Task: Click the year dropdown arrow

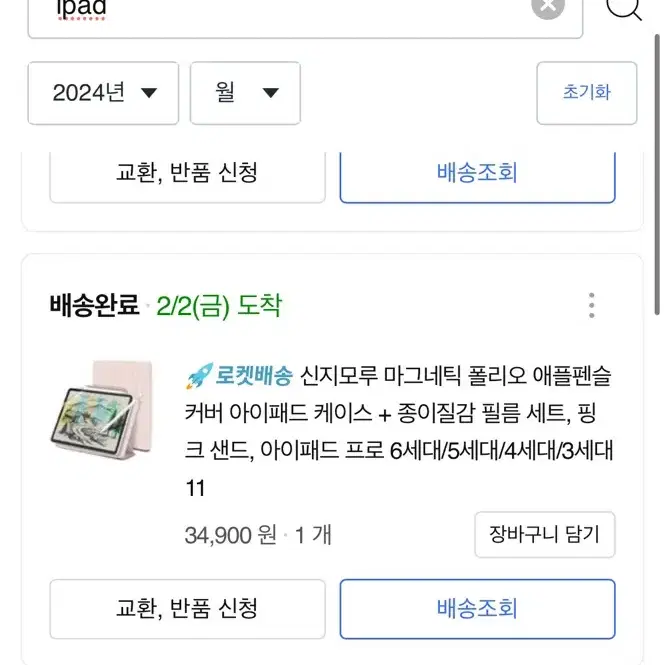Action: (x=149, y=93)
